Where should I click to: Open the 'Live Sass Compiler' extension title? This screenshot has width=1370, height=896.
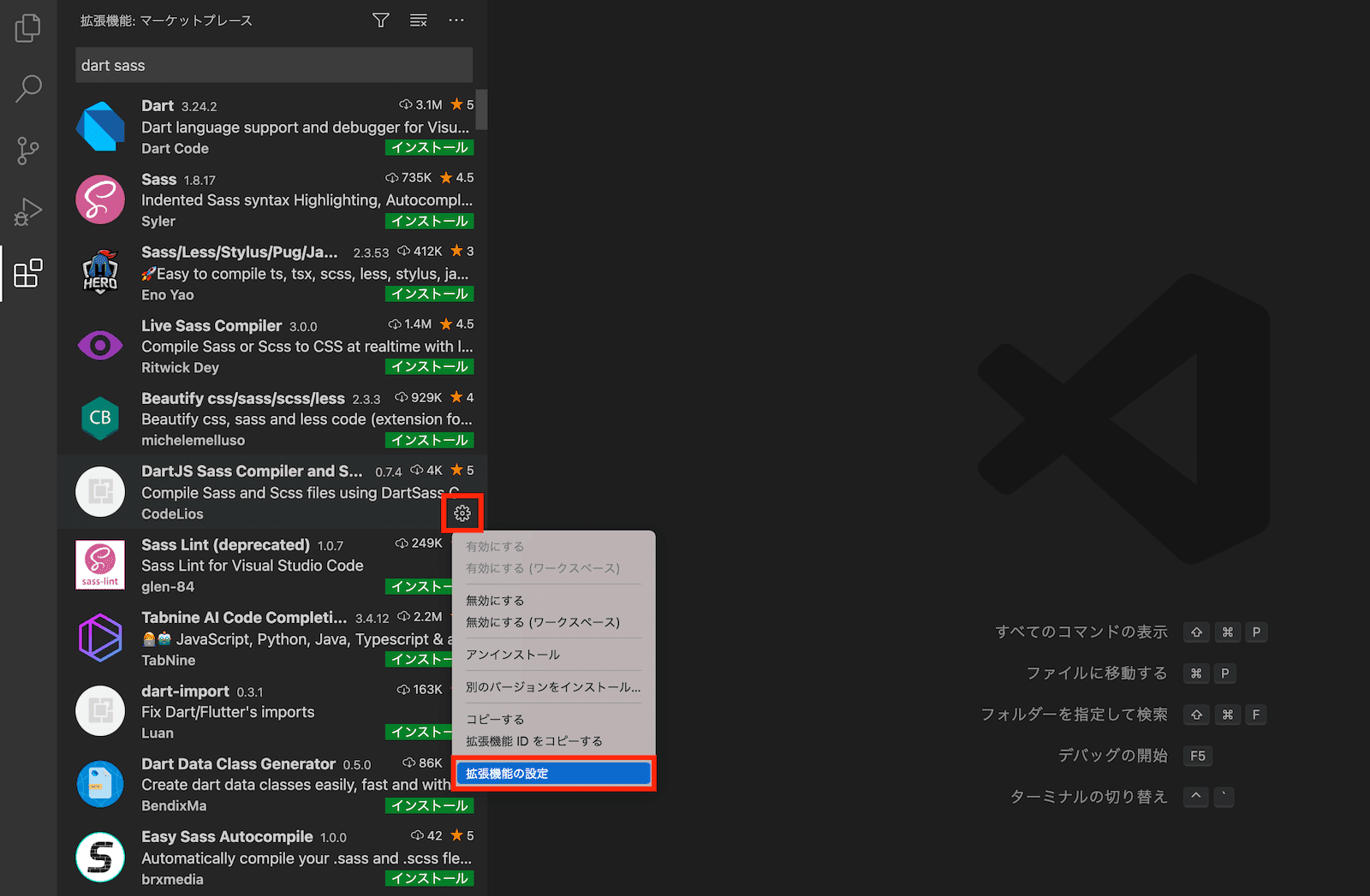pos(211,325)
